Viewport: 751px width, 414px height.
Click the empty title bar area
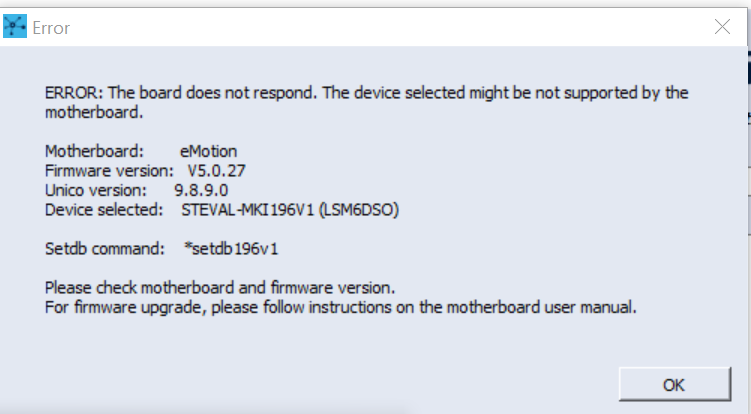[380, 28]
